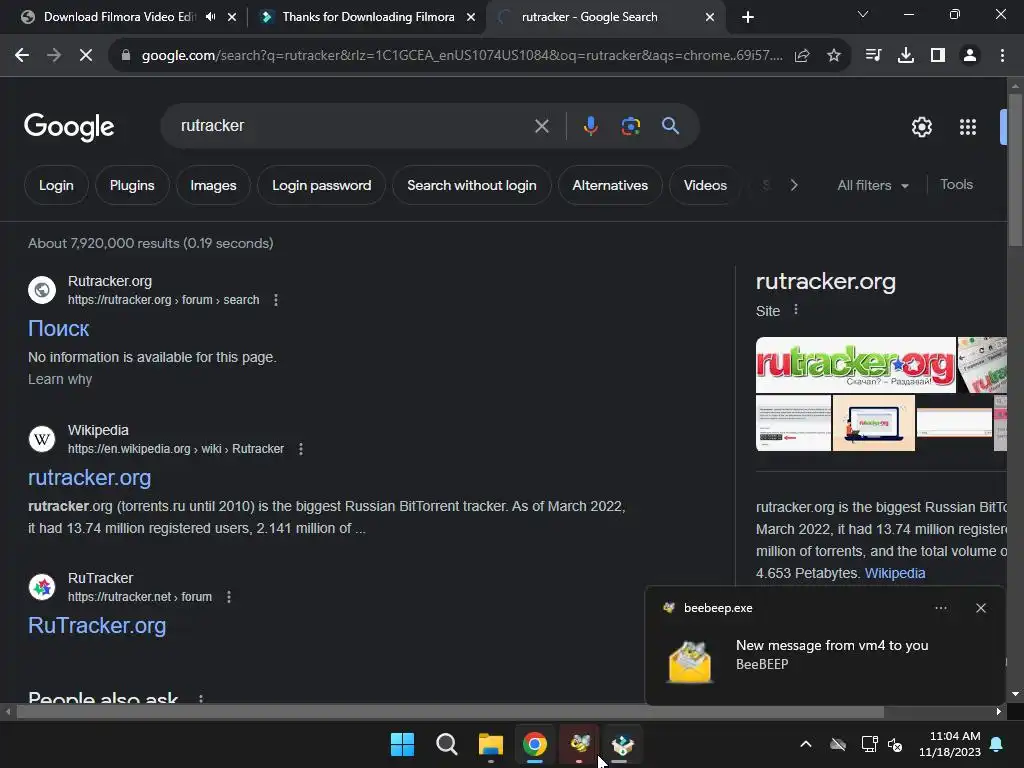Open Google quick settings gear
1024x768 pixels.
pyautogui.click(x=921, y=127)
